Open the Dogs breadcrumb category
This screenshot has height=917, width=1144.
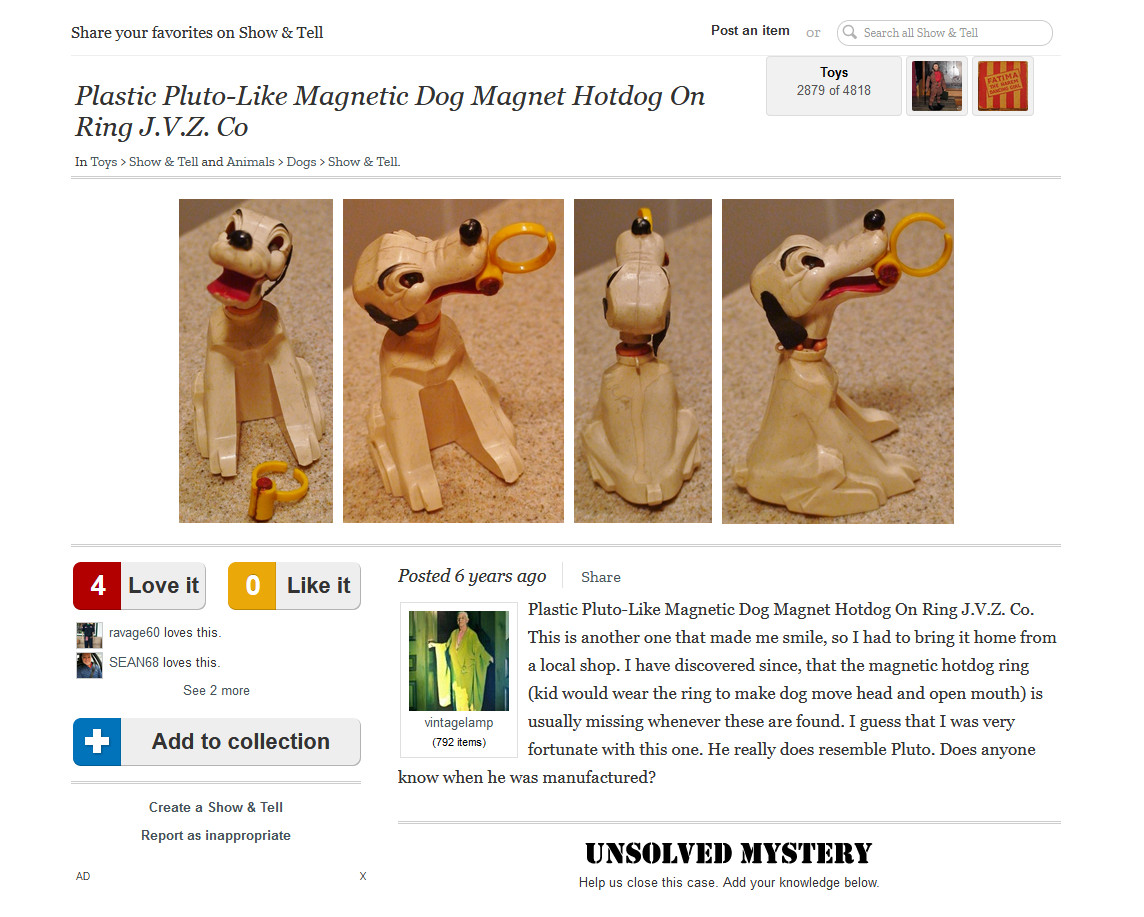pyautogui.click(x=301, y=162)
